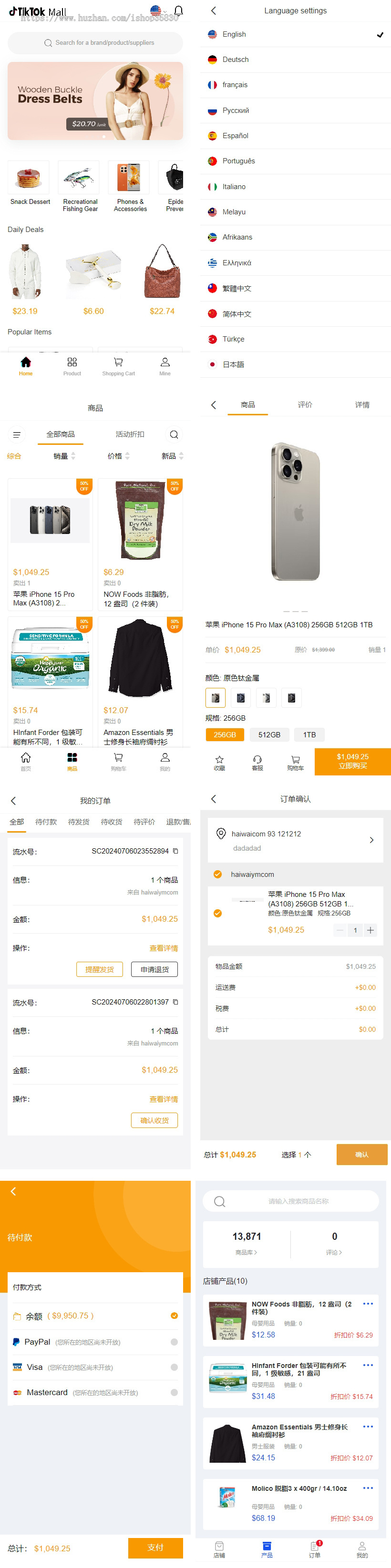Copy order number SC20240706023552894
391x1568 pixels.
pos(175,851)
